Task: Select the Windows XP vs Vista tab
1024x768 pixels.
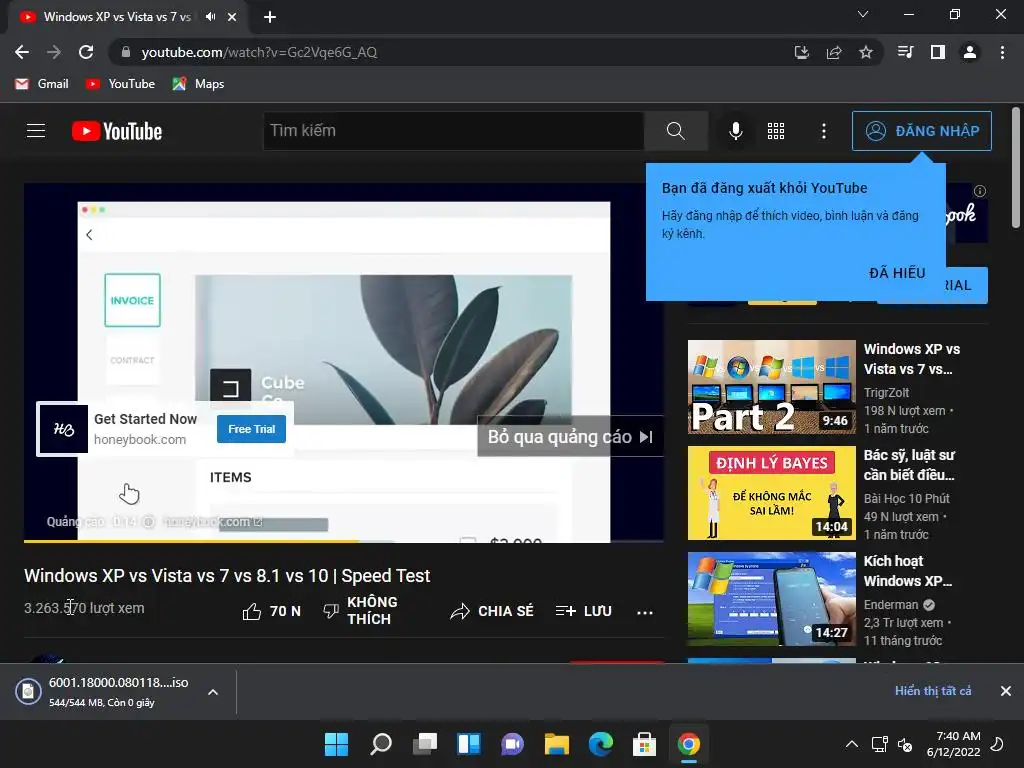Action: (117, 17)
